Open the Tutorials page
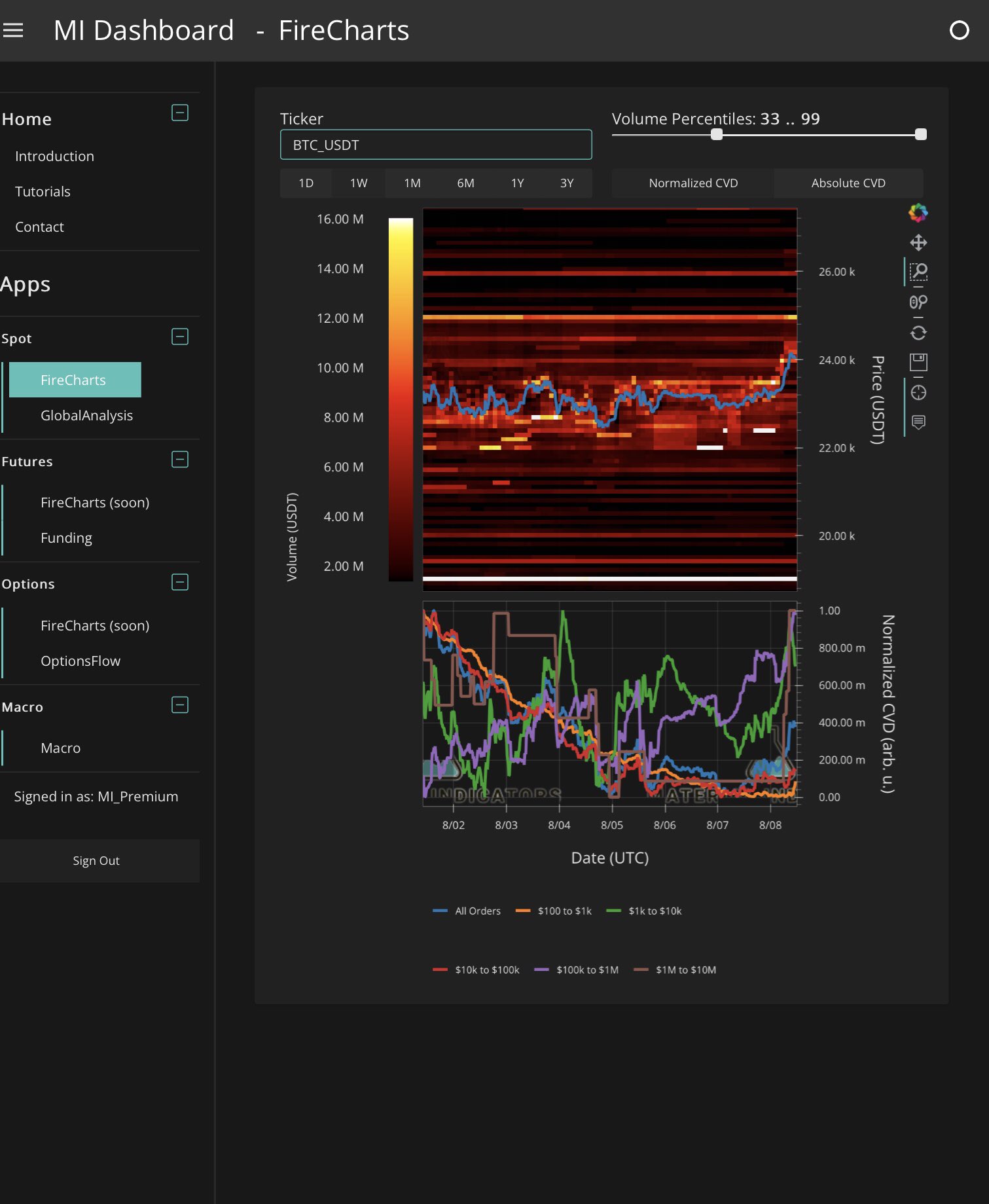Viewport: 989px width, 1204px height. point(43,192)
